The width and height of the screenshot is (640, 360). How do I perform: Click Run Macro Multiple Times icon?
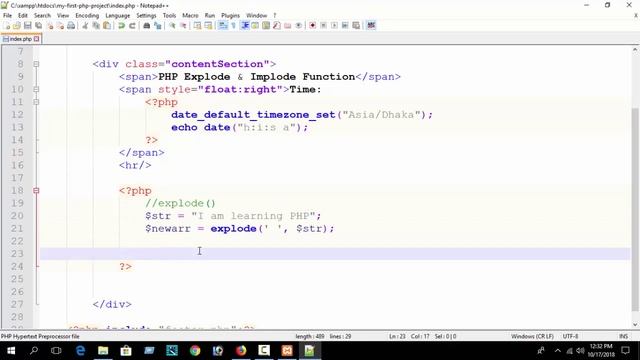click(345, 26)
